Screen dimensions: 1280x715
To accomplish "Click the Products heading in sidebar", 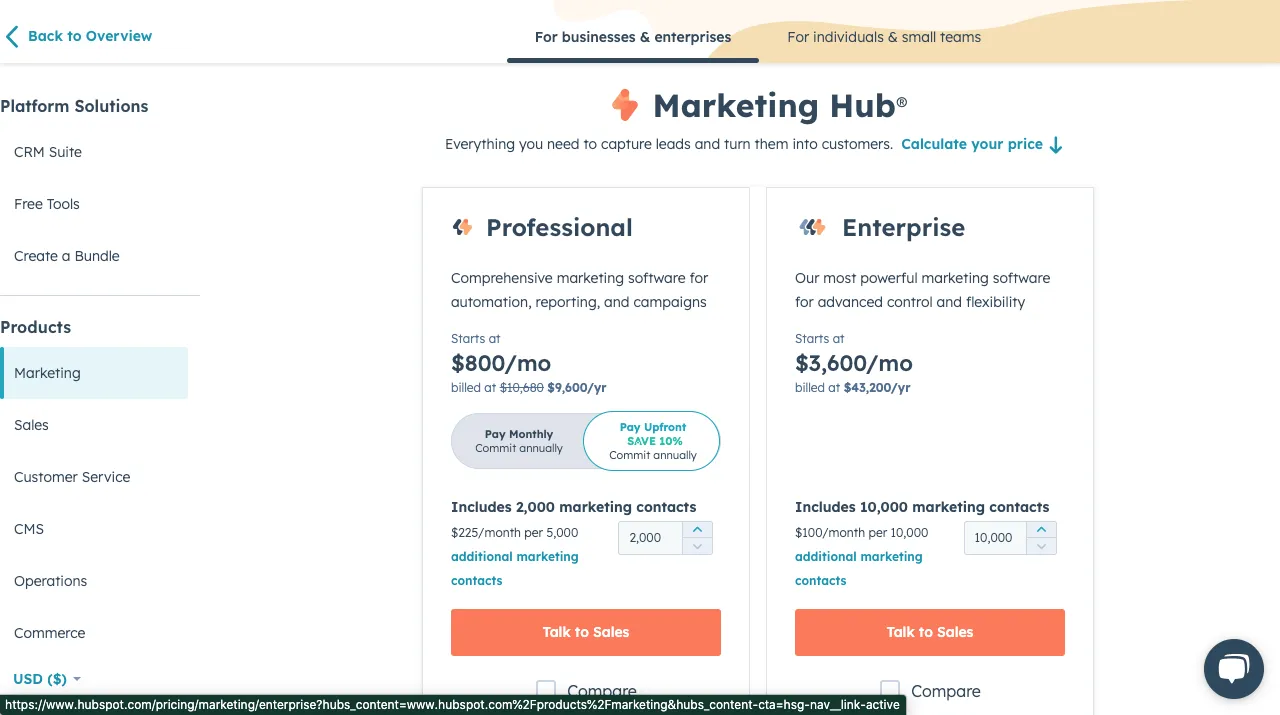I will [36, 327].
